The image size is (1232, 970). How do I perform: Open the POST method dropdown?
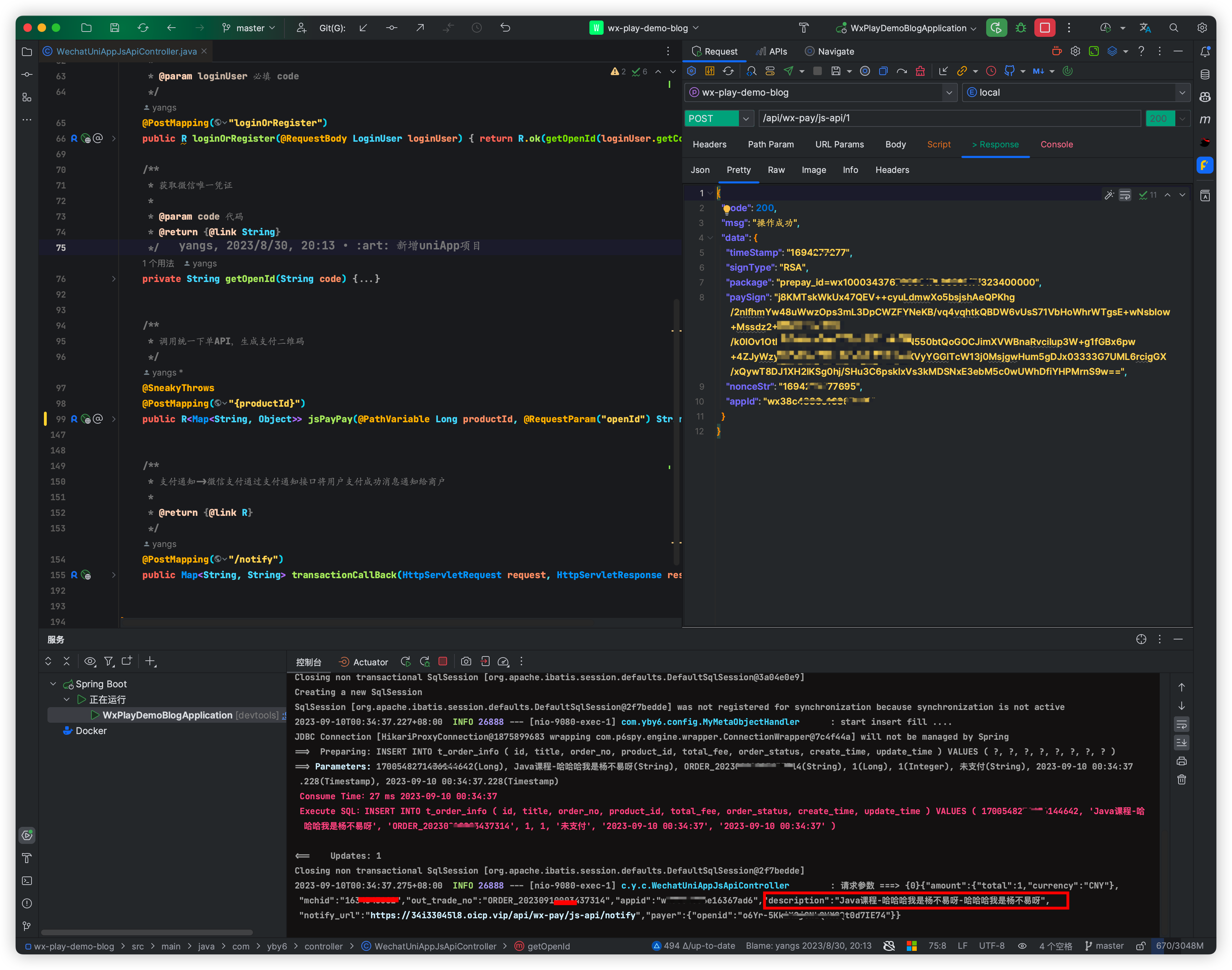tap(745, 119)
